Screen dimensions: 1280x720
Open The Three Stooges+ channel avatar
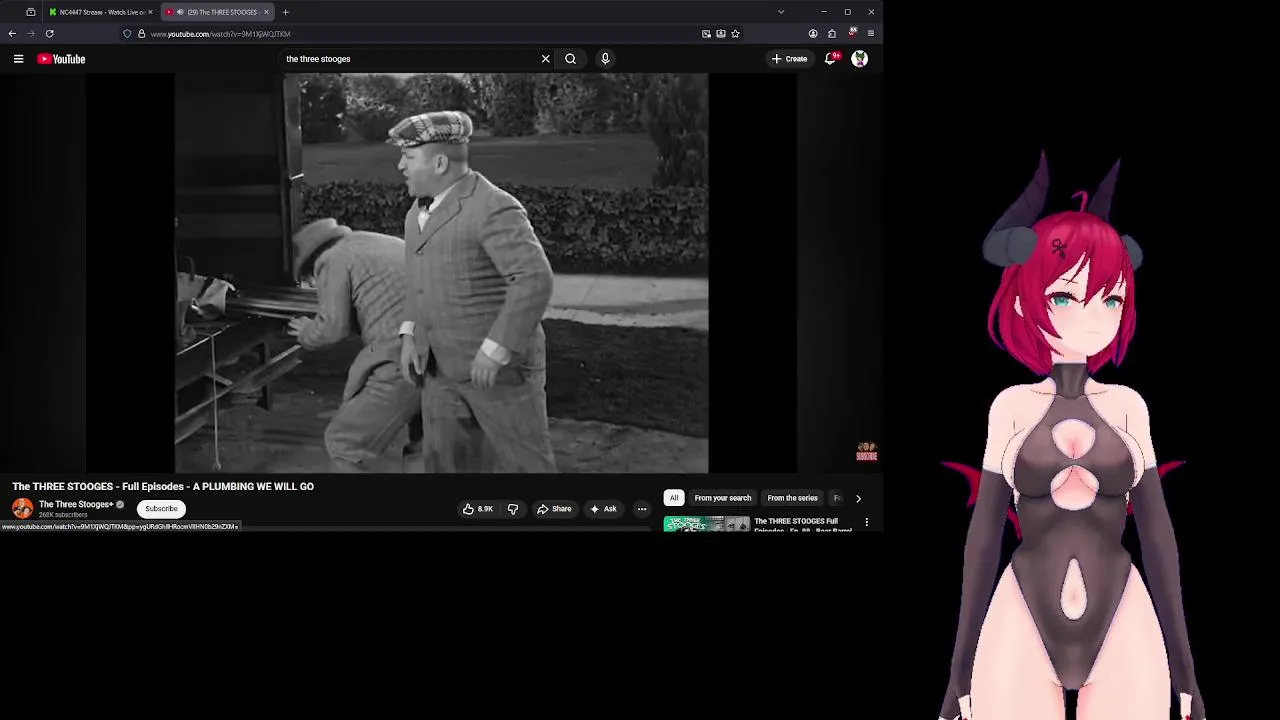click(22, 509)
